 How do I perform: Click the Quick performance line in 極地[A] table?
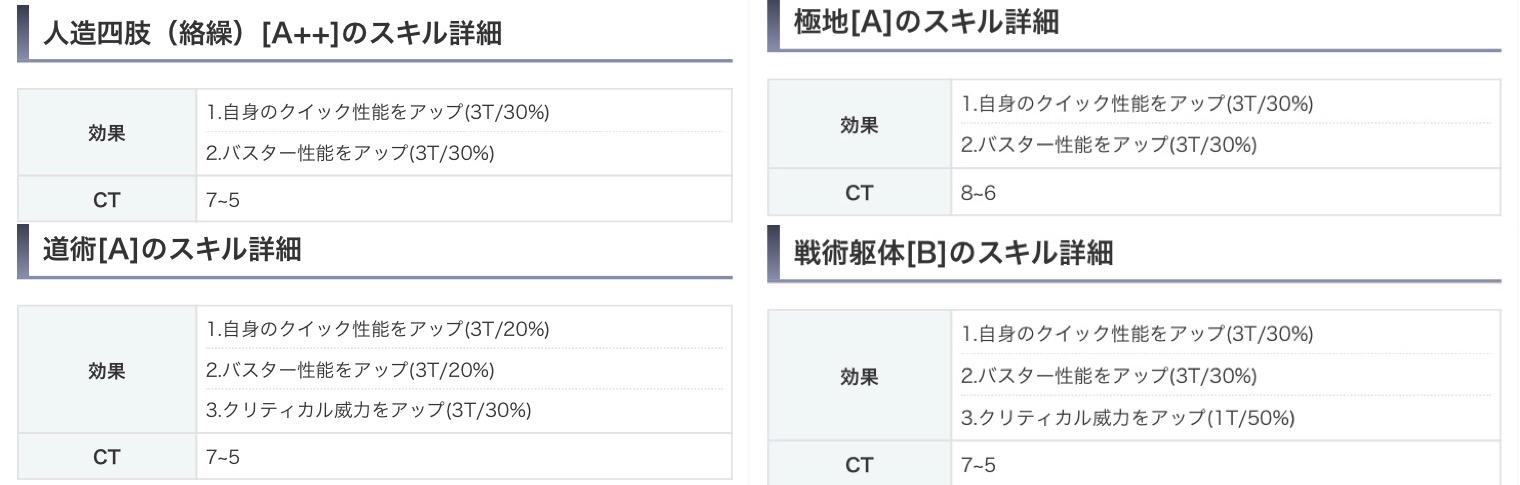[x=1137, y=103]
